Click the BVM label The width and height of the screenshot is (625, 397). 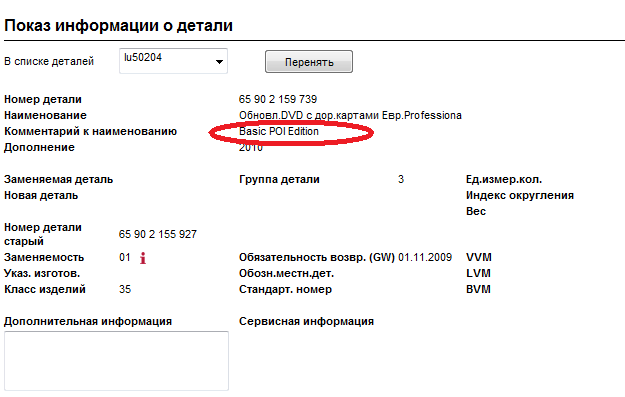[478, 289]
